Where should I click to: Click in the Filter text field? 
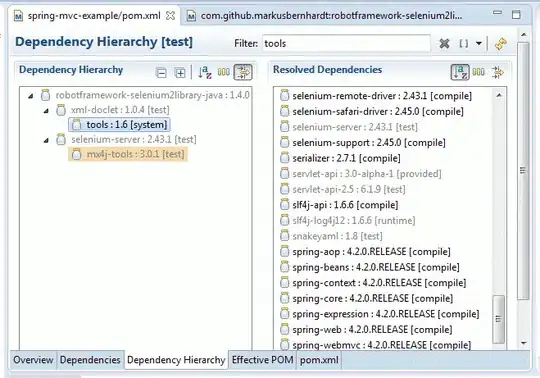click(346, 44)
